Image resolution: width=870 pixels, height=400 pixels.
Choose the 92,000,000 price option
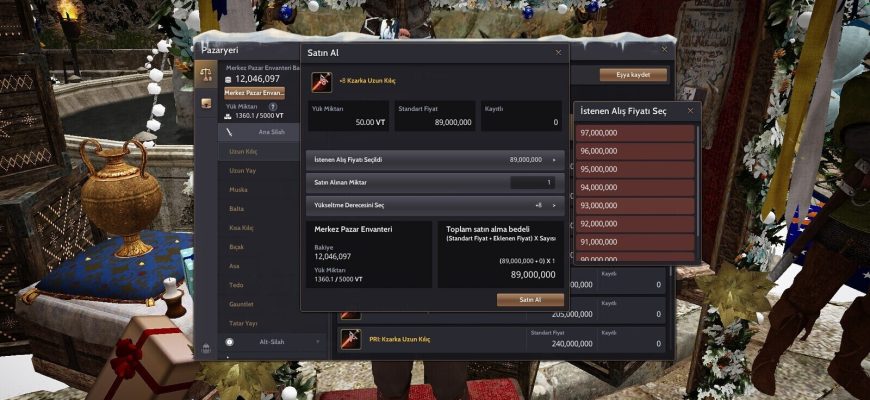(x=635, y=224)
